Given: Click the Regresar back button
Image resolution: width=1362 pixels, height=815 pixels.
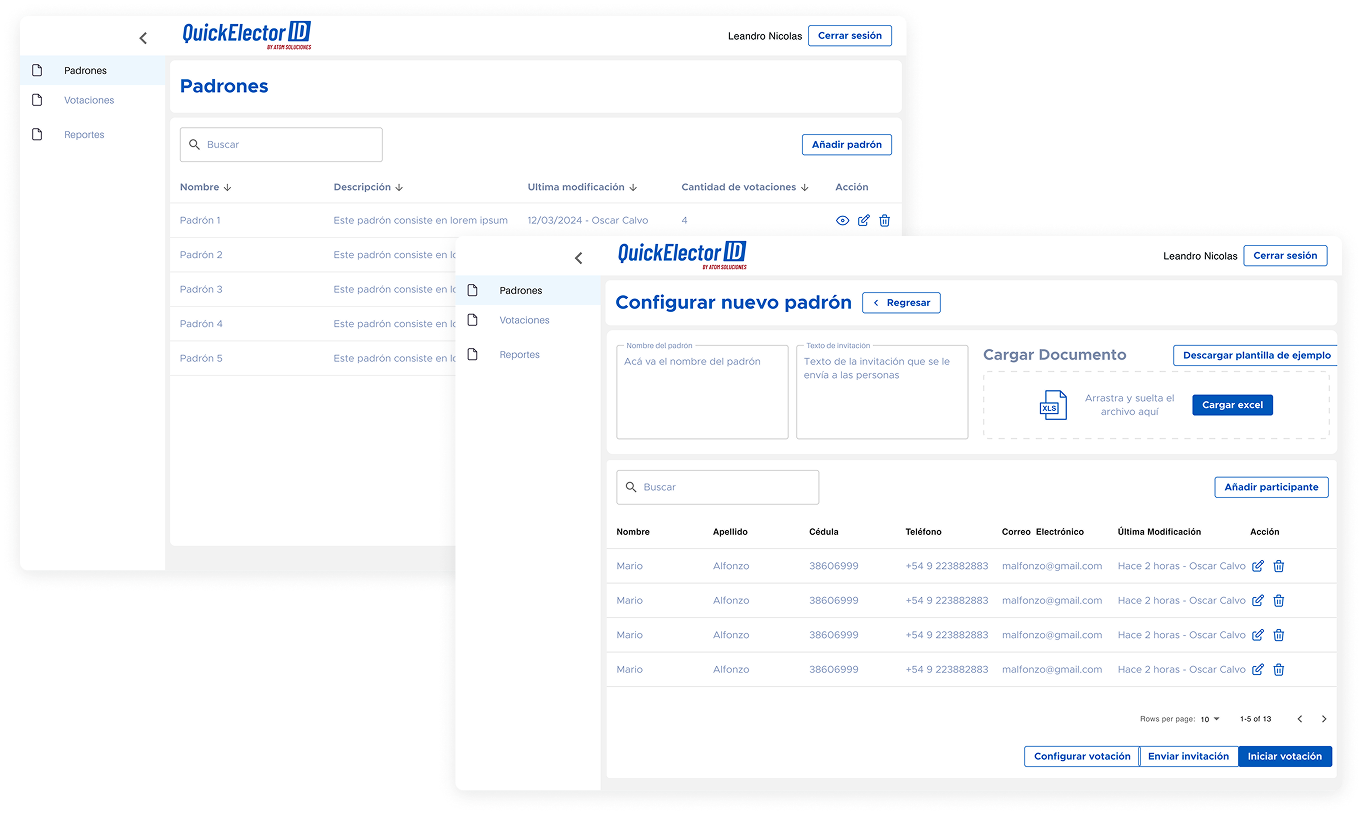Looking at the screenshot, I should point(901,302).
